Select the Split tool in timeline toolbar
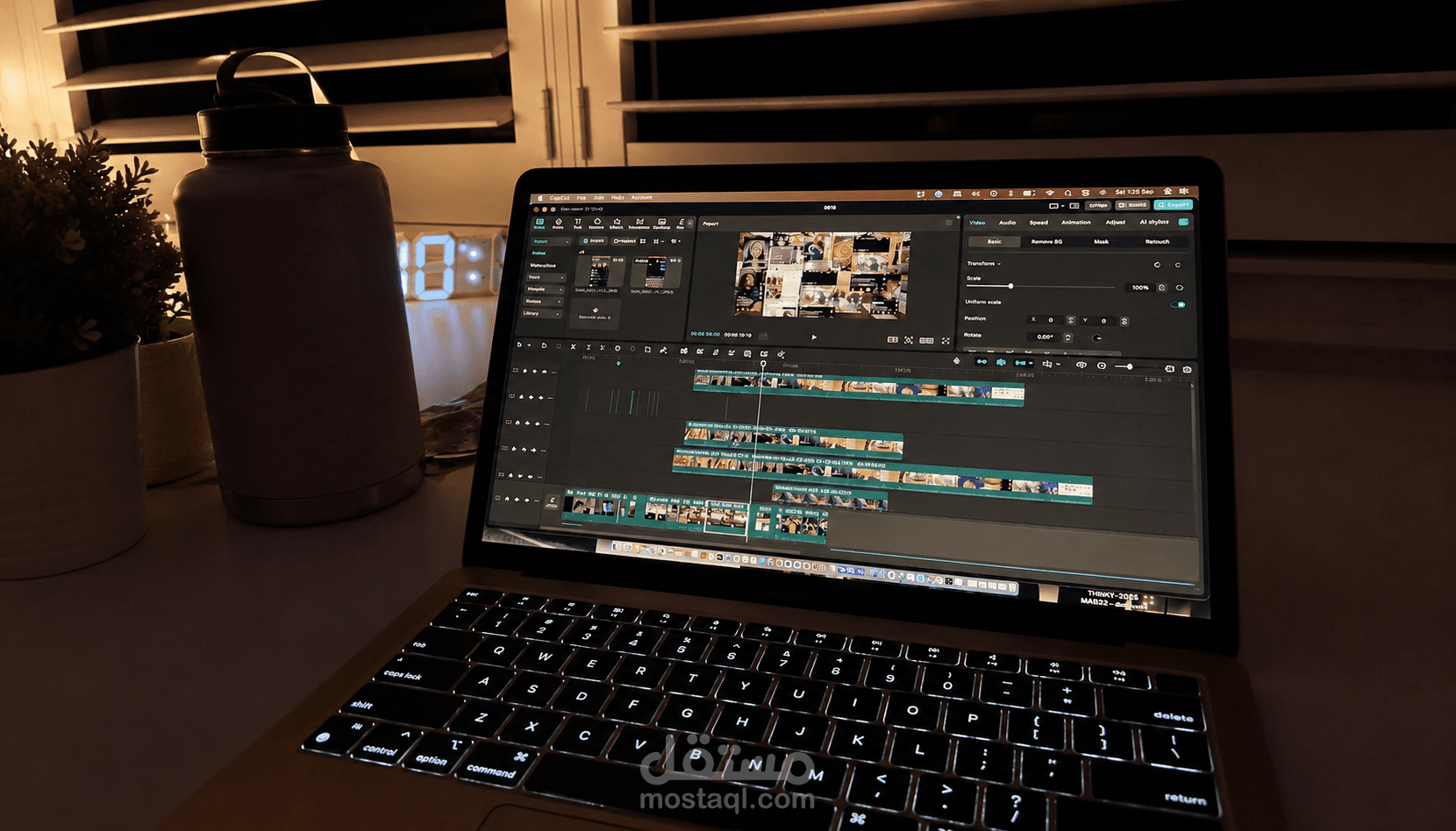This screenshot has height=831, width=1456. tap(574, 346)
